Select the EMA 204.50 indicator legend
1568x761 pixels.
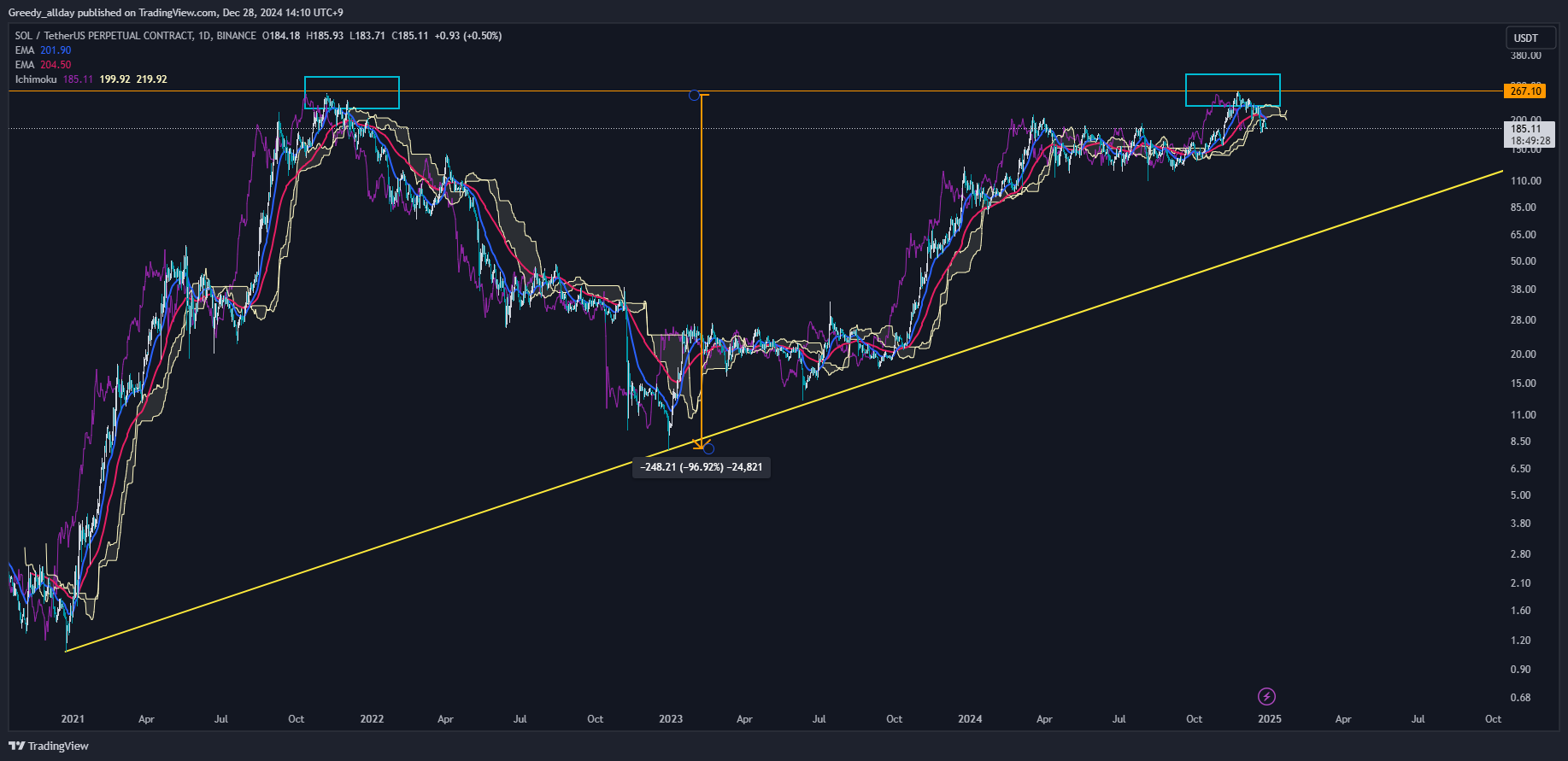[43, 65]
